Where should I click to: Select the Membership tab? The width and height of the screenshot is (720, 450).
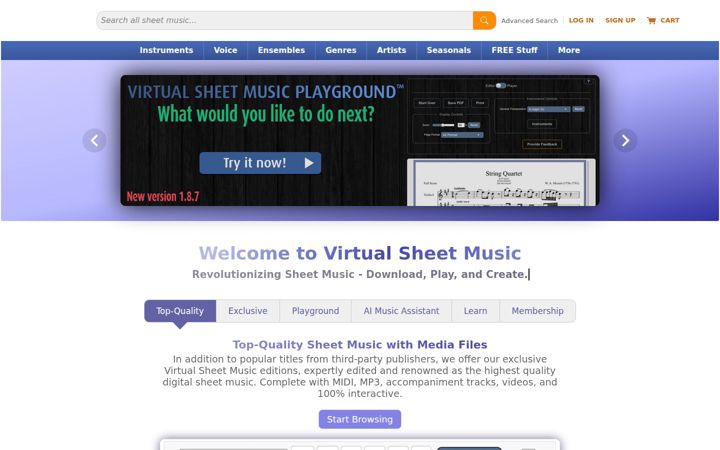tap(537, 311)
